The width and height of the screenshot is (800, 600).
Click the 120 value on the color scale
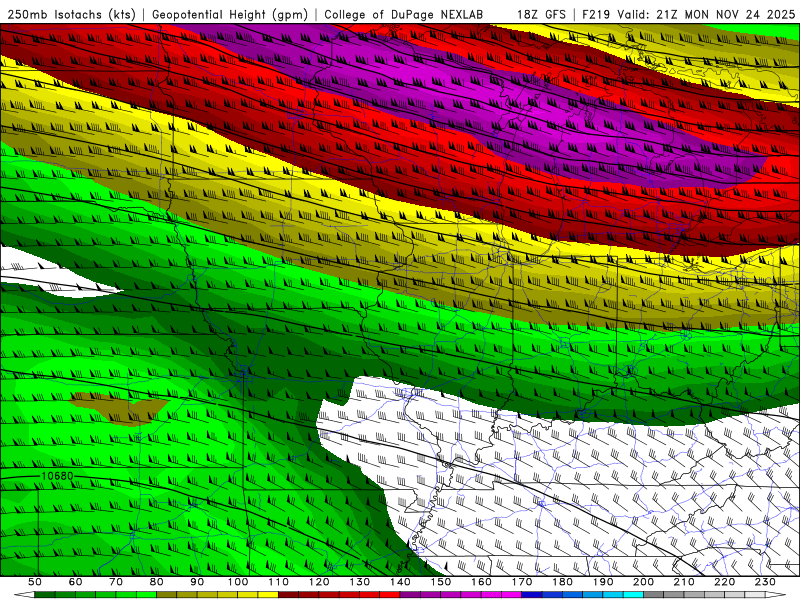point(319,582)
